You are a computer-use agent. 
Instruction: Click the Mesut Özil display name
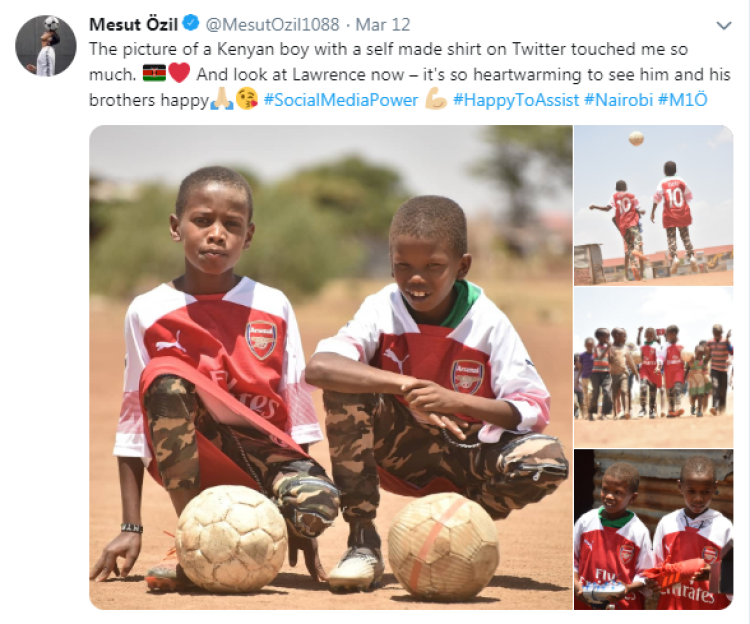click(133, 24)
